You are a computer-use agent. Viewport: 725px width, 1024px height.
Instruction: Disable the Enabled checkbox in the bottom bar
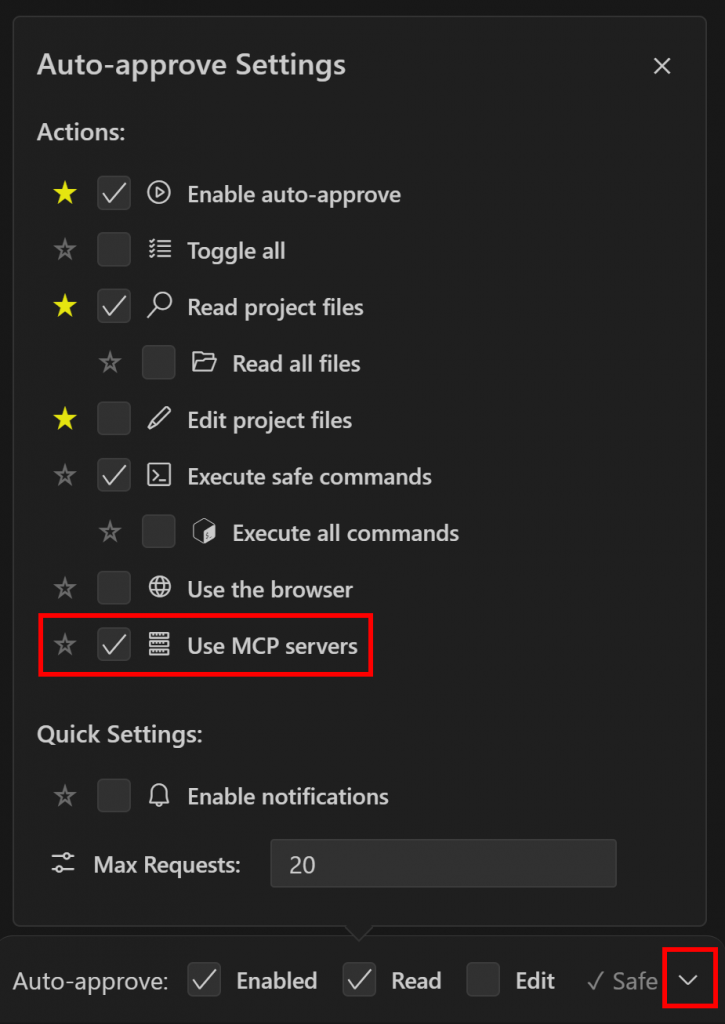(x=204, y=981)
